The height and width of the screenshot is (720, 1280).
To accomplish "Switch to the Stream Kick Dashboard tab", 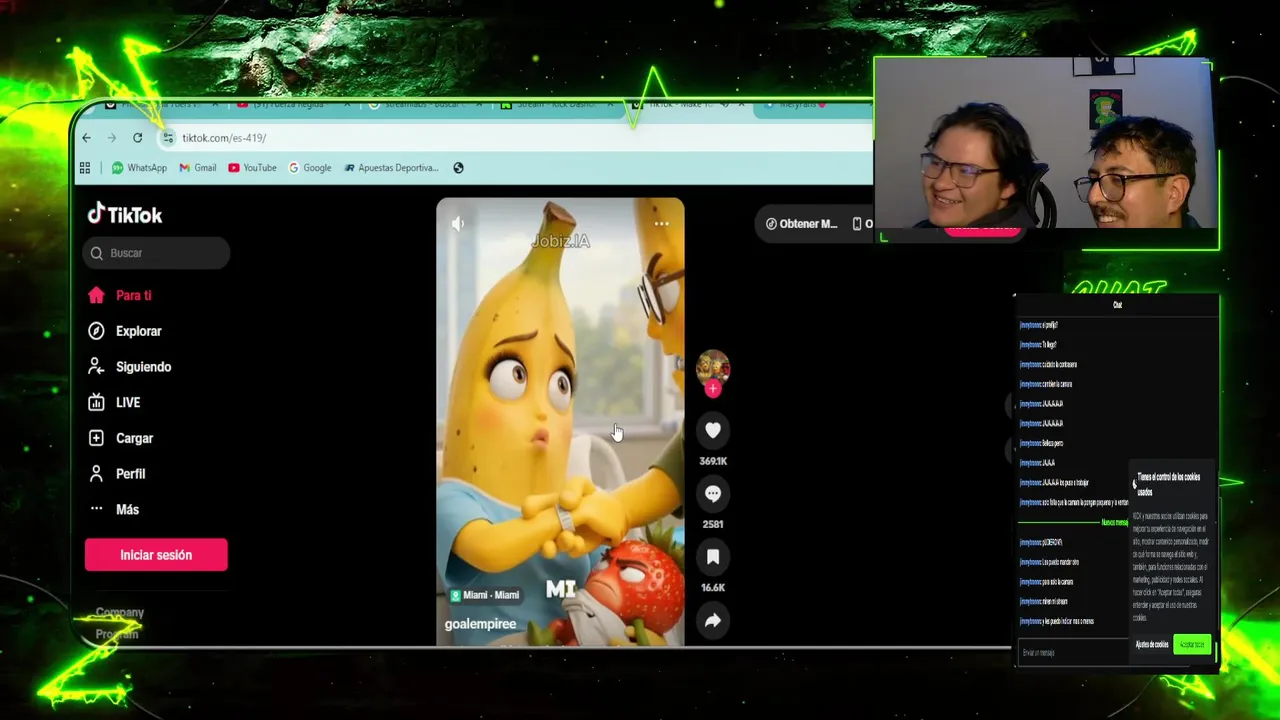I will click(555, 105).
